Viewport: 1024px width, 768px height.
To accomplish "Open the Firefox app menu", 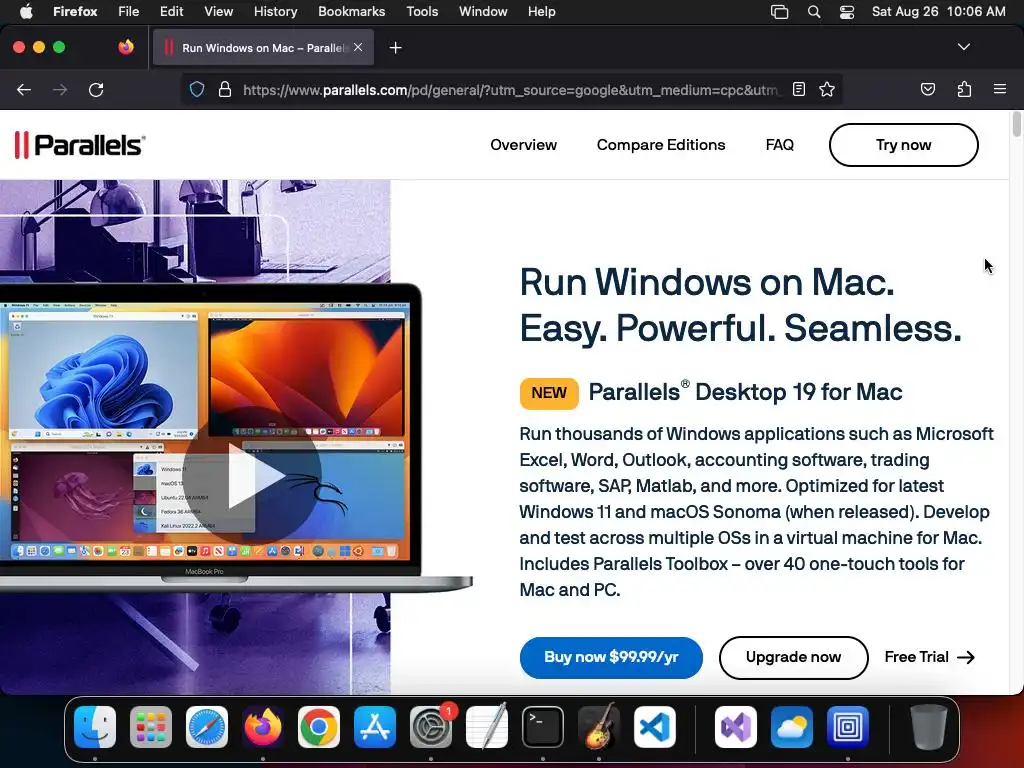I will [x=75, y=12].
